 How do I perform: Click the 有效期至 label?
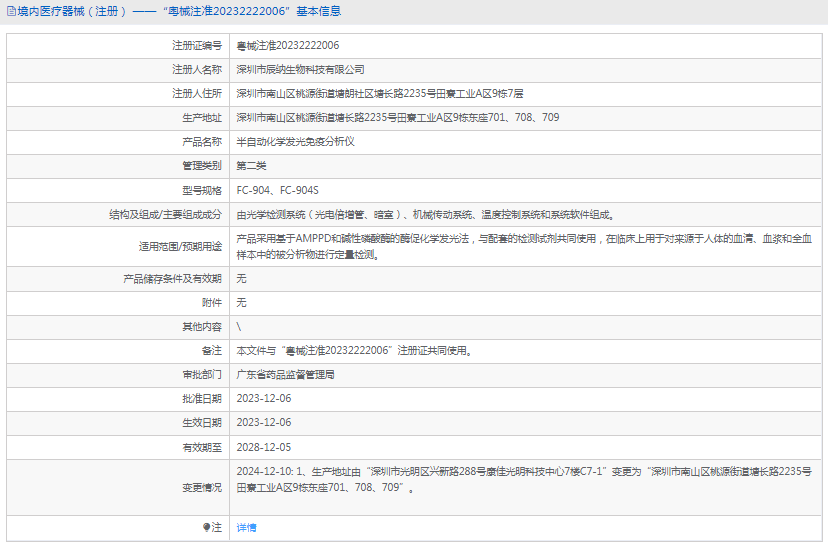click(202, 447)
